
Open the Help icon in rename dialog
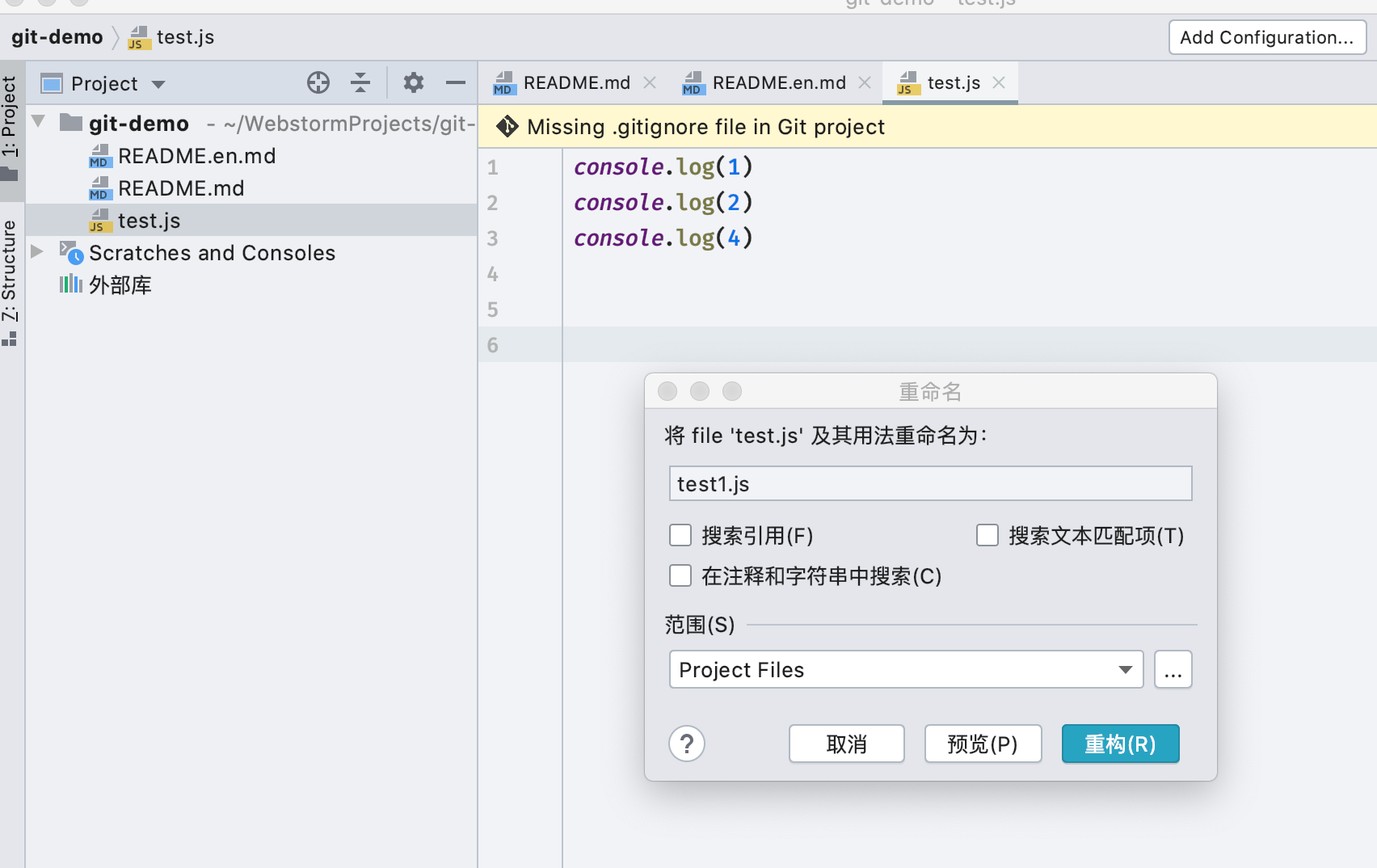(x=687, y=744)
